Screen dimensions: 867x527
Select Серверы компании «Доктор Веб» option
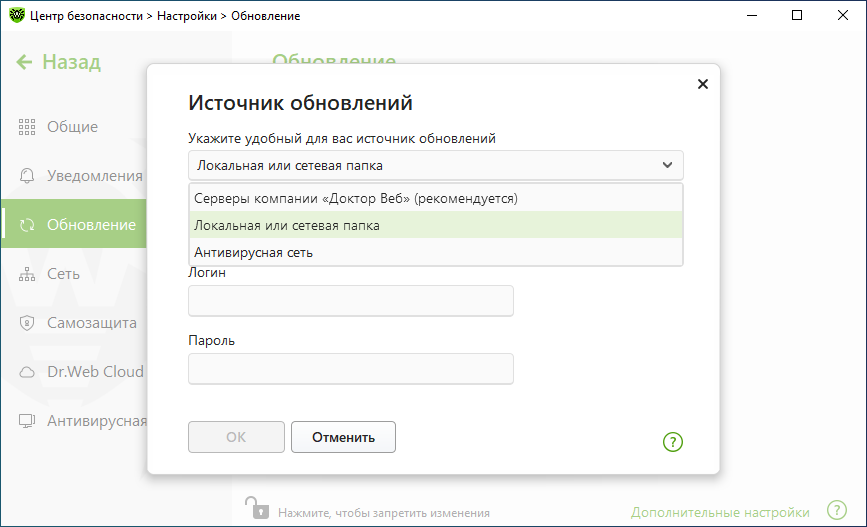point(436,198)
